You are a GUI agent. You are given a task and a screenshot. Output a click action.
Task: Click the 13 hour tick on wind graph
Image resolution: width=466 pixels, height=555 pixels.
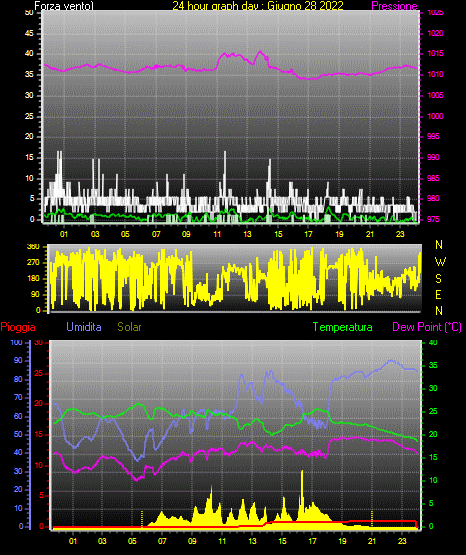247,234
